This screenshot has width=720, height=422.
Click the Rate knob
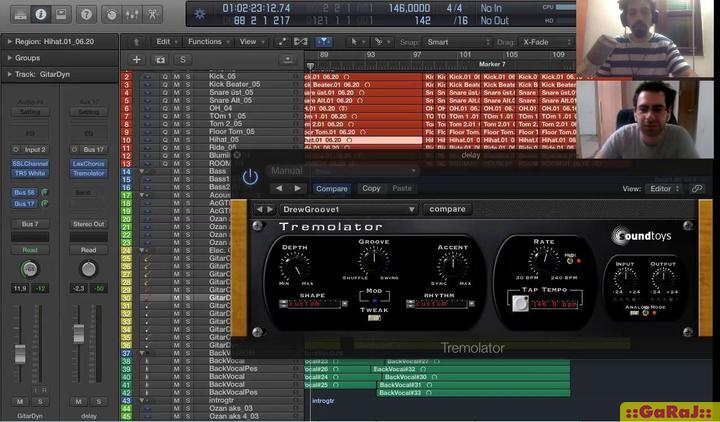pyautogui.click(x=545, y=260)
